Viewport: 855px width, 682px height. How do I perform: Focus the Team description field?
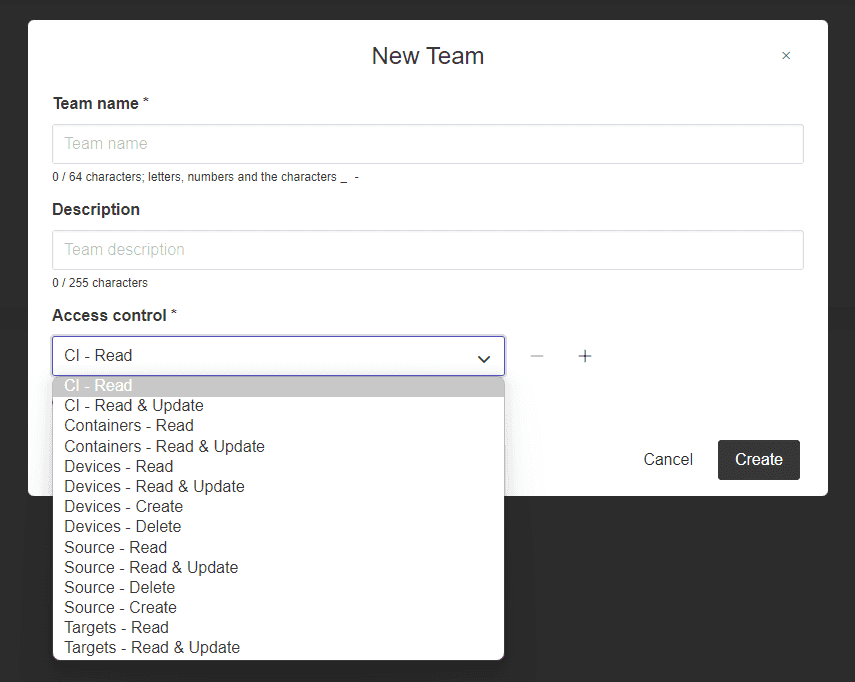tap(427, 250)
